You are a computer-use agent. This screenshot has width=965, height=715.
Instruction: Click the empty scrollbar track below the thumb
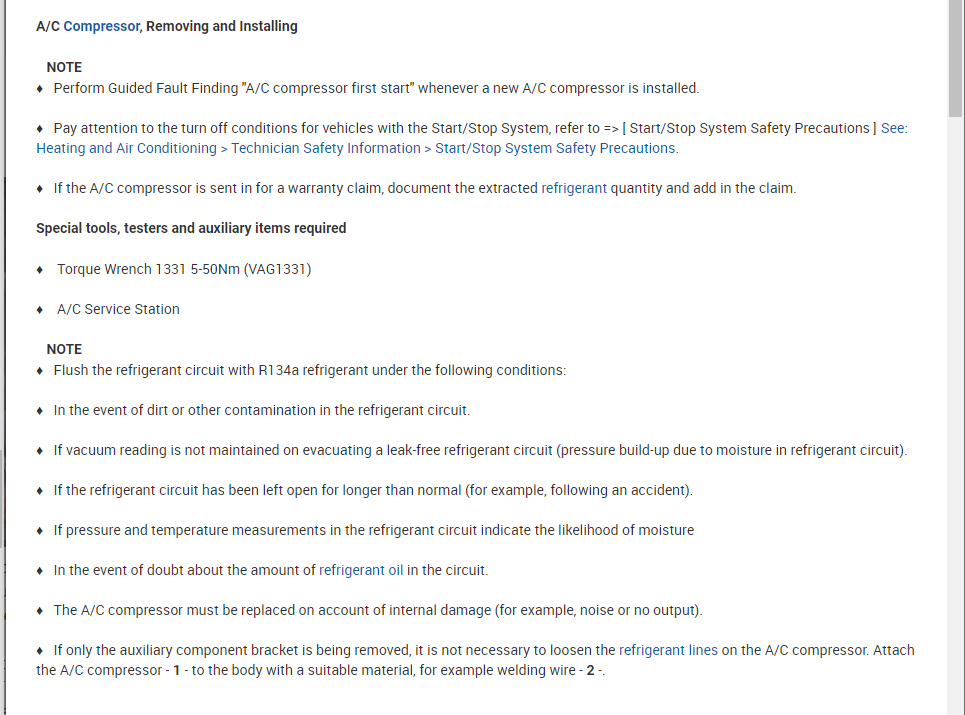[x=956, y=400]
